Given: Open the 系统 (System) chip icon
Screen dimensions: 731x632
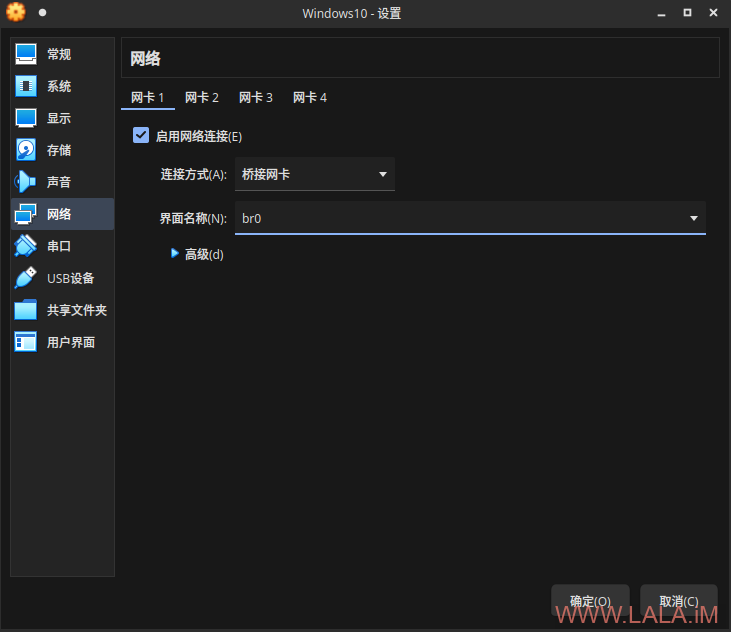Looking at the screenshot, I should click(26, 86).
